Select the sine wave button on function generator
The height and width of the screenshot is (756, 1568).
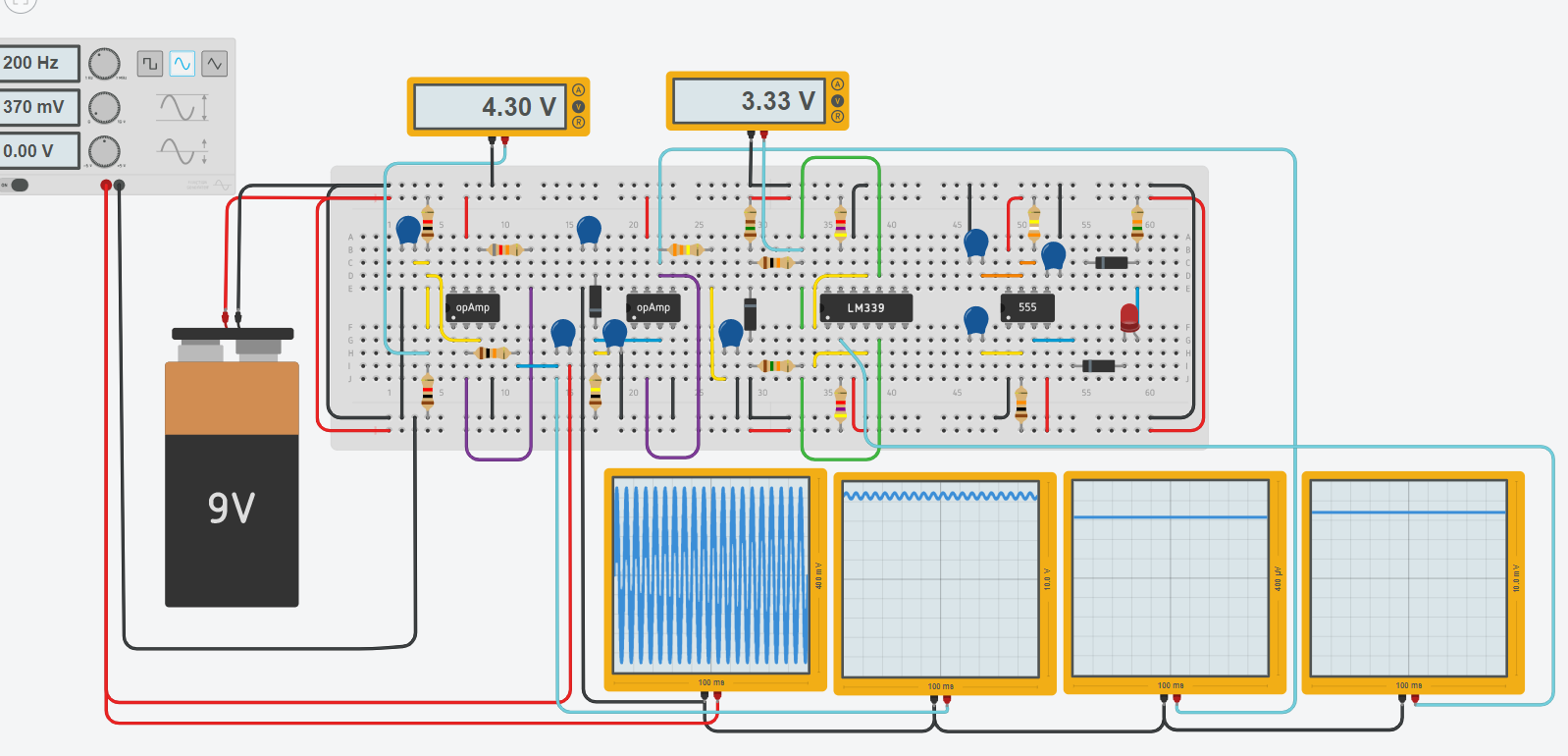[183, 64]
